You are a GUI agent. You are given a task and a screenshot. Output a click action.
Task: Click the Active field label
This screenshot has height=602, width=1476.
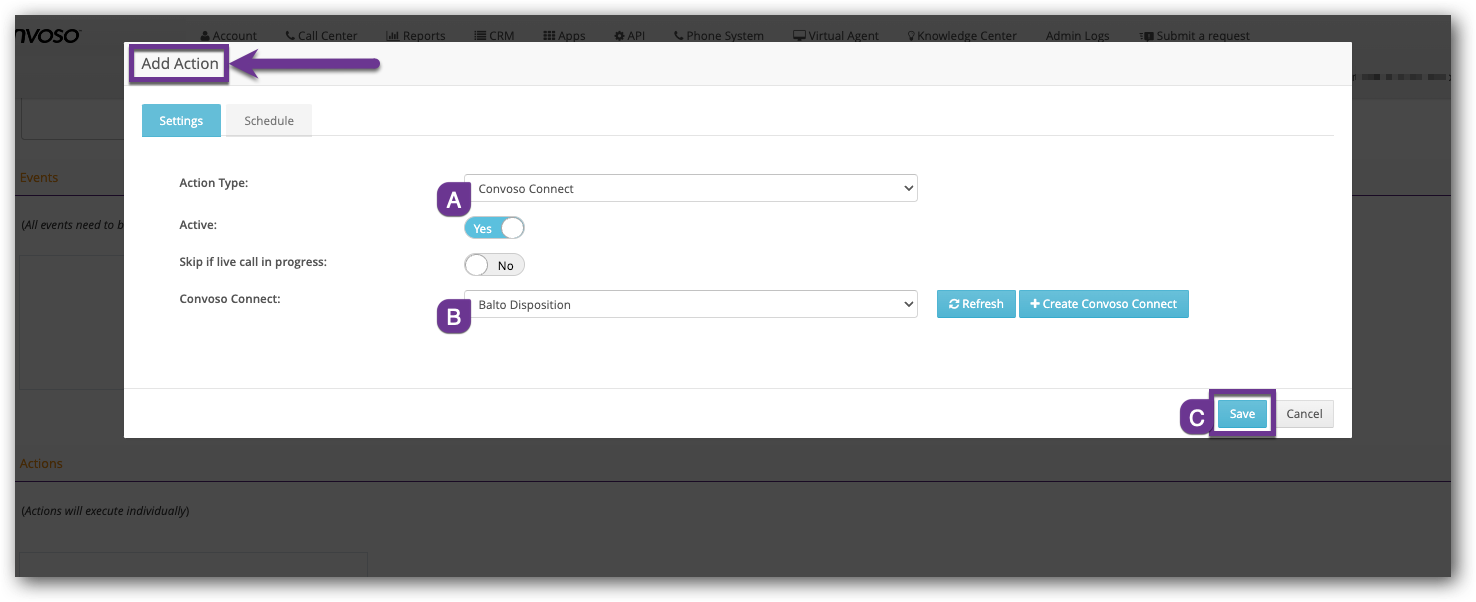click(198, 225)
